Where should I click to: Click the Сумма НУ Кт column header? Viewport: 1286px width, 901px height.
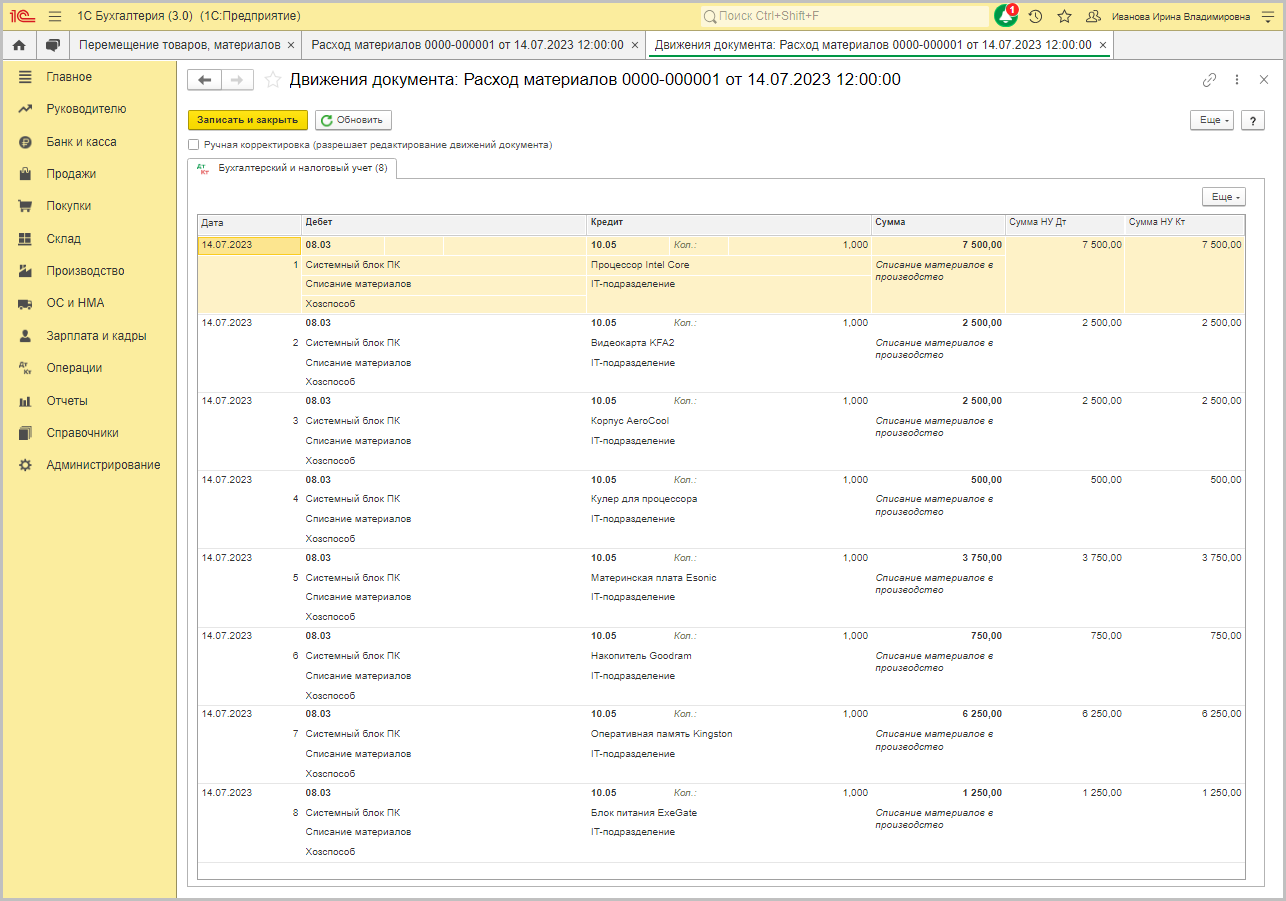(x=1185, y=224)
